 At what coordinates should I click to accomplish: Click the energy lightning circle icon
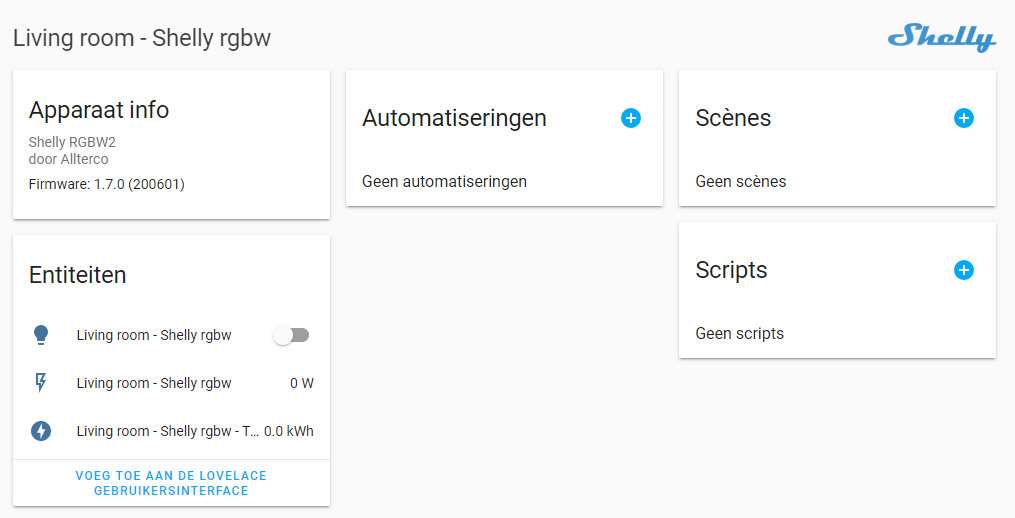[41, 431]
